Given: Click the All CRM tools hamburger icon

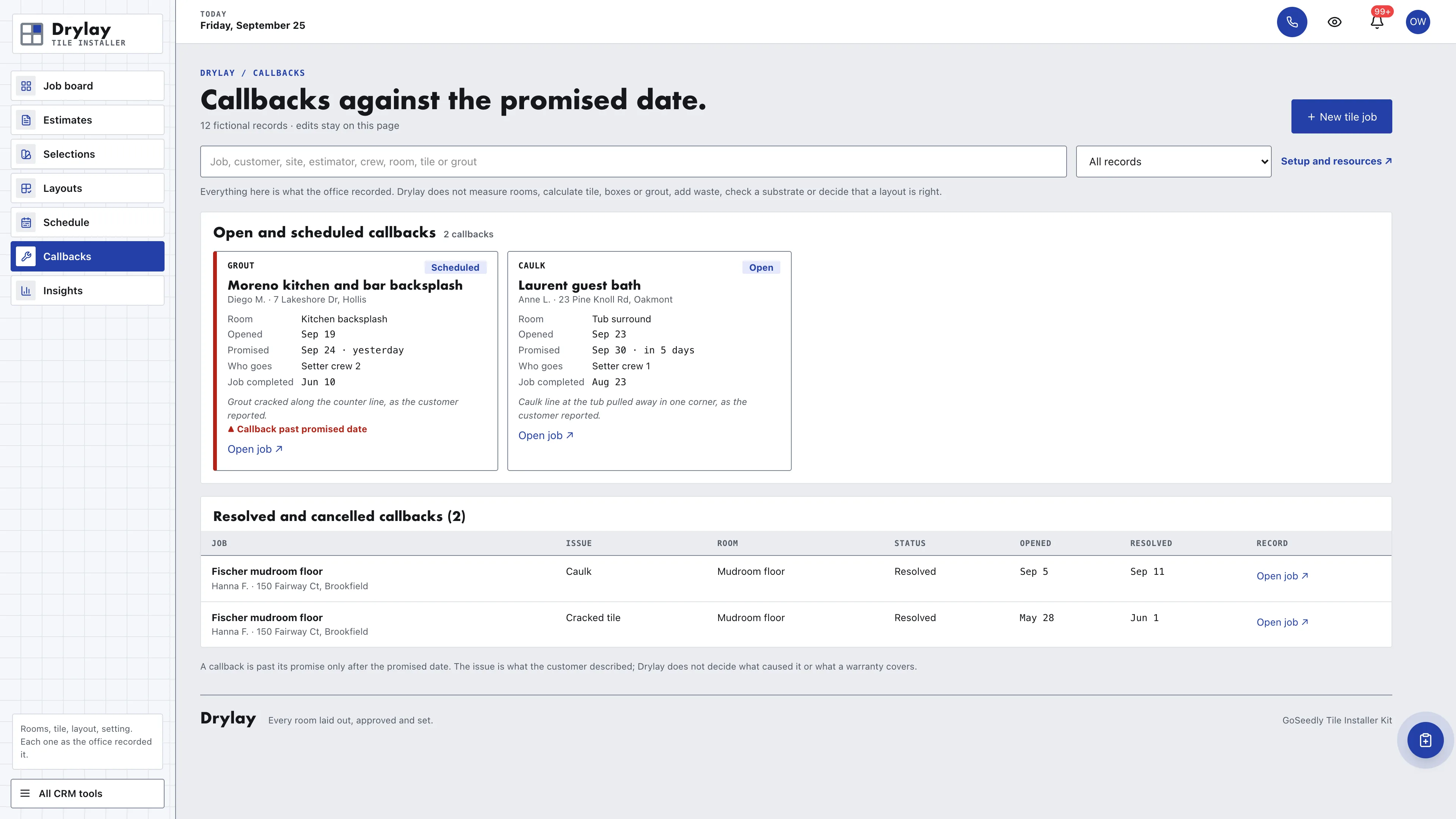Looking at the screenshot, I should point(25,794).
